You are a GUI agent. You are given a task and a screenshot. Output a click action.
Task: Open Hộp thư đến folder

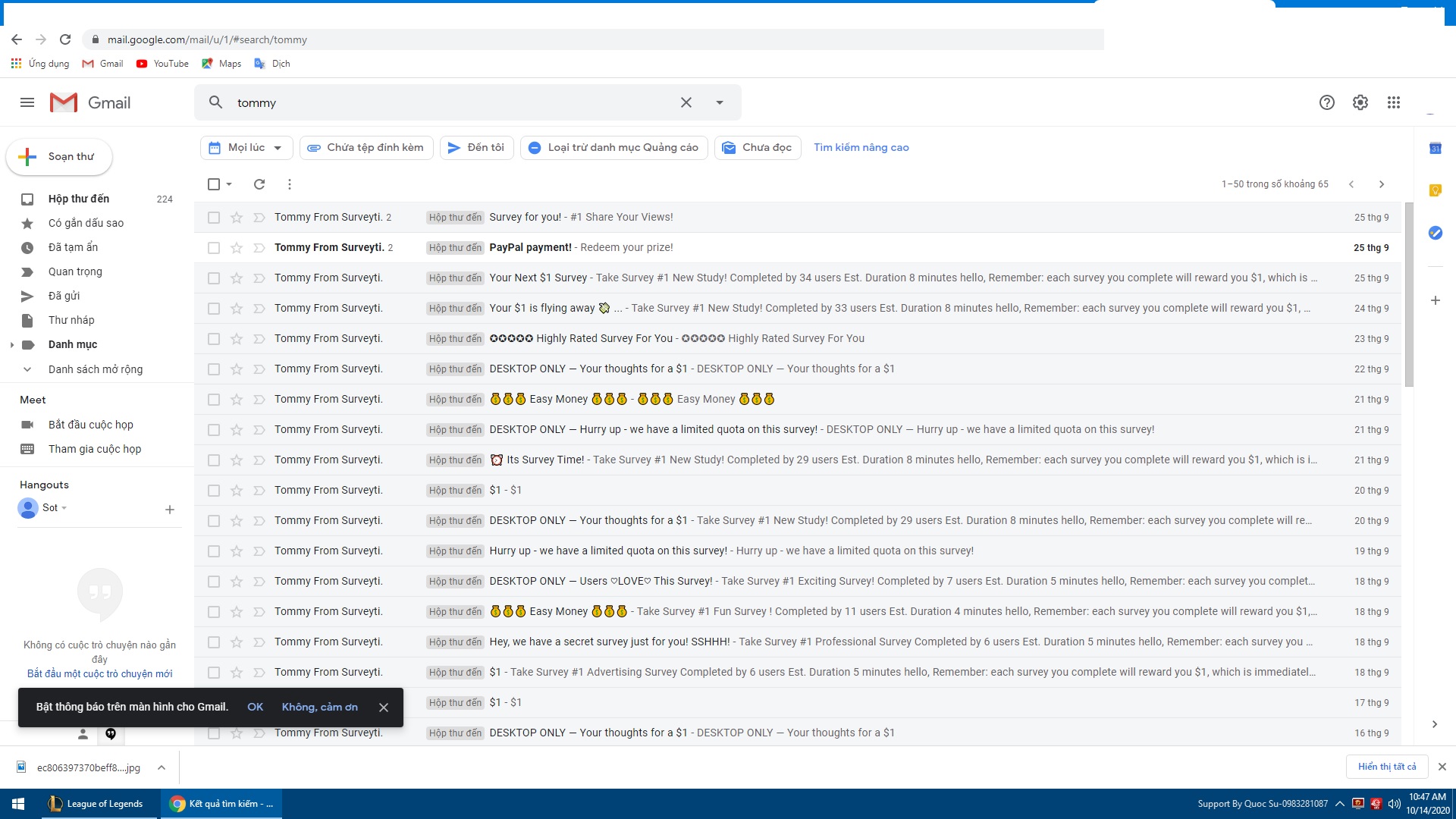click(79, 199)
